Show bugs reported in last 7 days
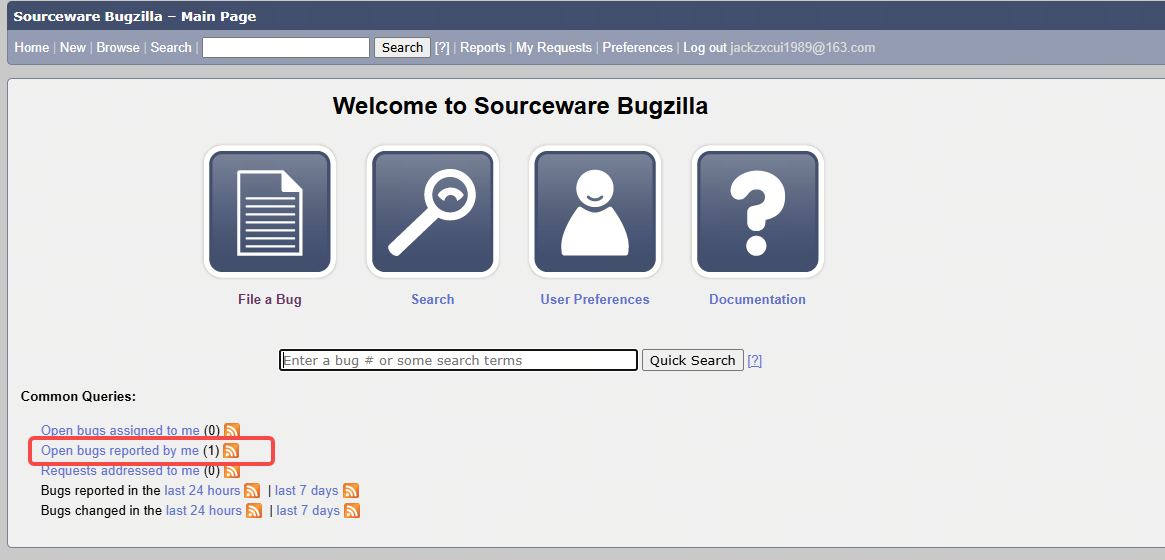Image resolution: width=1165 pixels, height=560 pixels. coord(307,490)
